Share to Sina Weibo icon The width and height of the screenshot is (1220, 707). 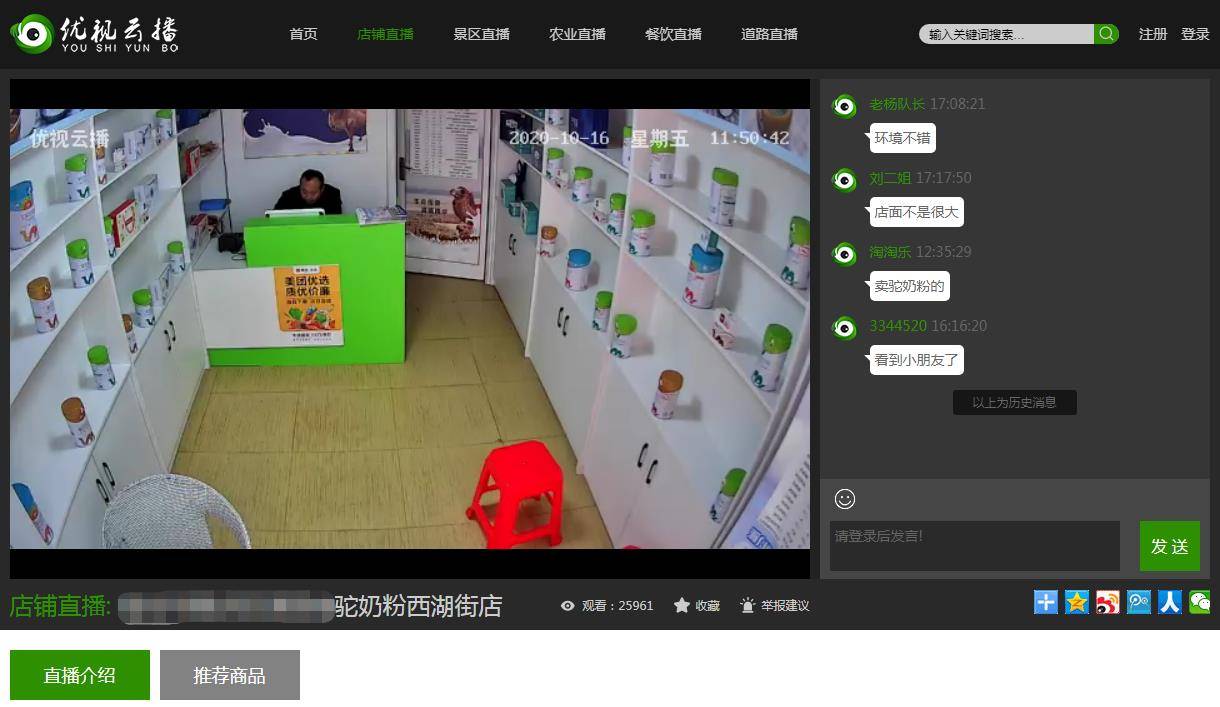click(1108, 602)
